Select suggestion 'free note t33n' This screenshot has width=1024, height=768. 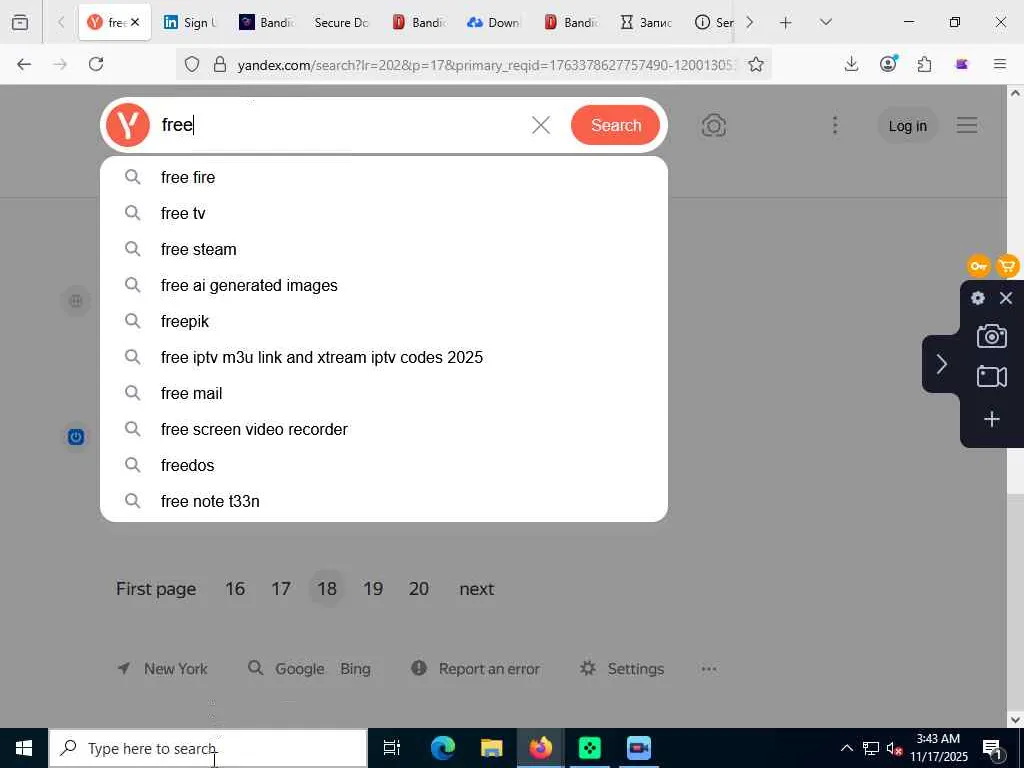point(384,501)
